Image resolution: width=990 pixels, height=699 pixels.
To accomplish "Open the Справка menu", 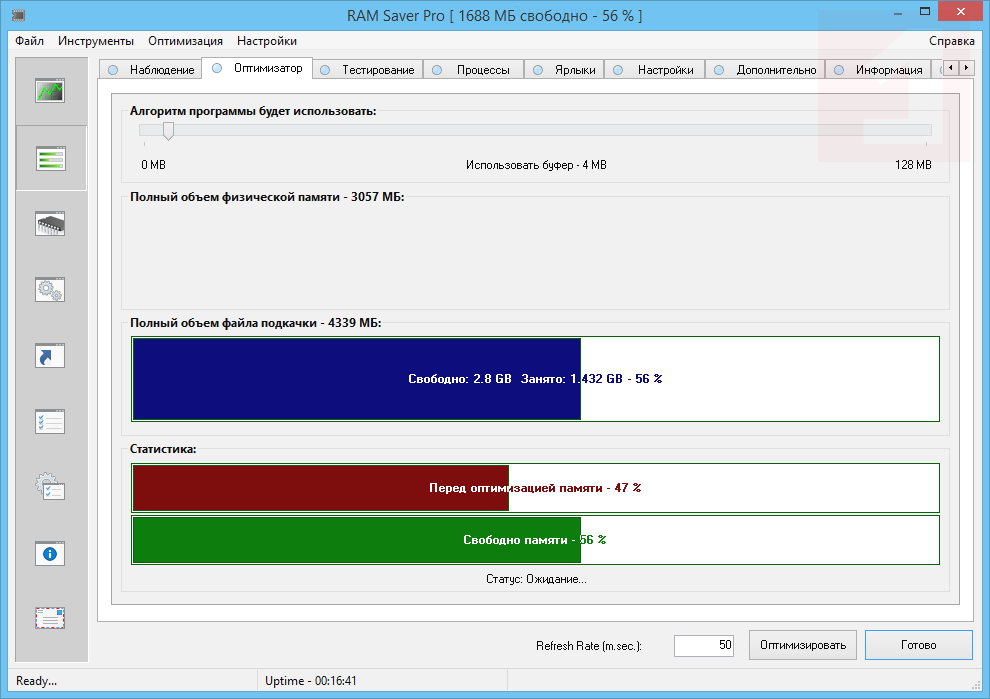I will pyautogui.click(x=951, y=41).
